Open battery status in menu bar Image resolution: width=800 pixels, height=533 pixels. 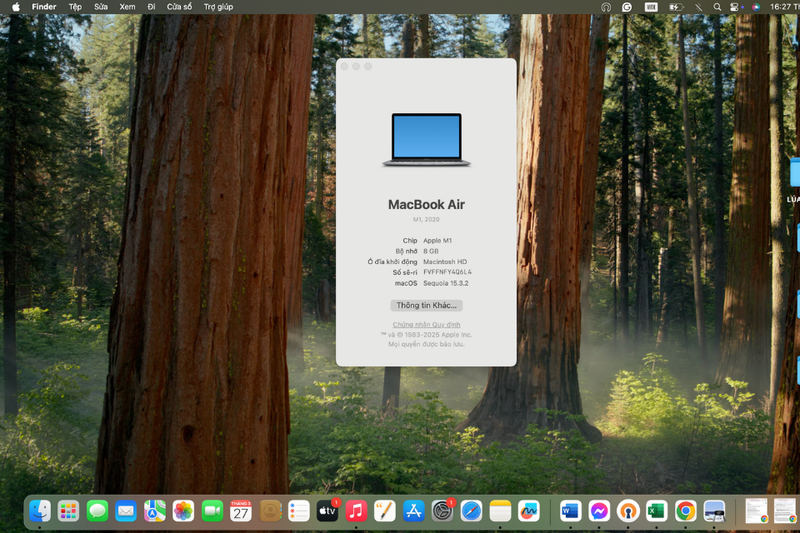[676, 7]
